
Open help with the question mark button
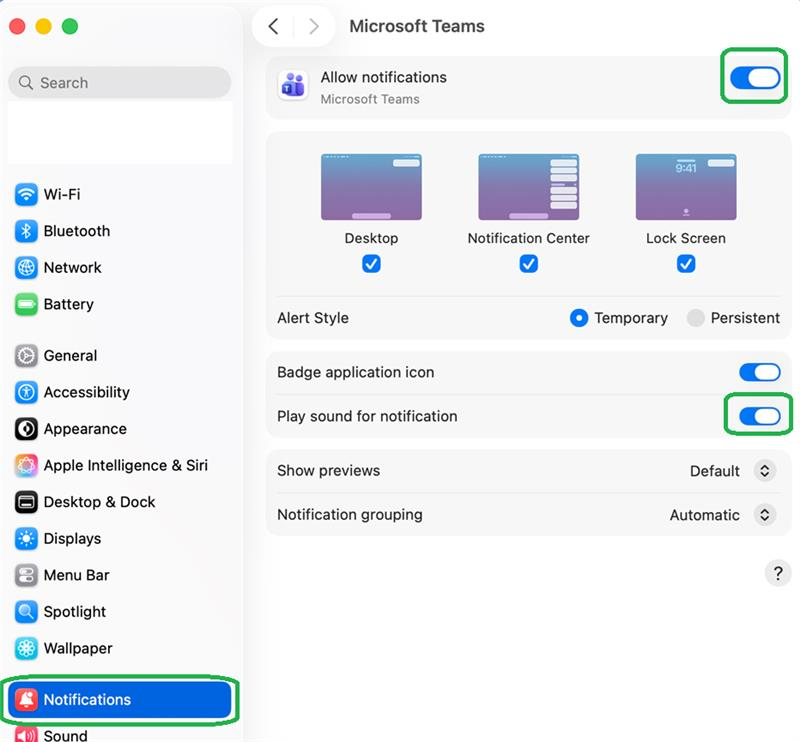tap(778, 574)
